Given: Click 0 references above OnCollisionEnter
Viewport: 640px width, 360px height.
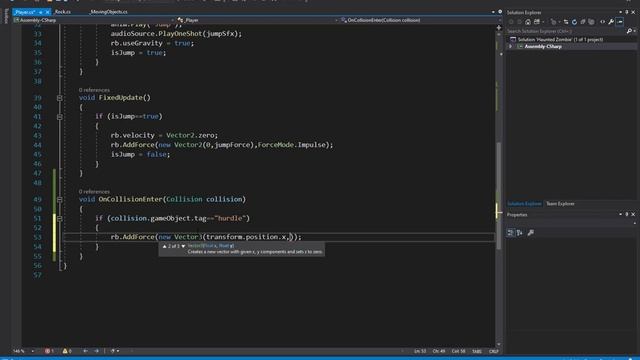Looking at the screenshot, I should pos(94,191).
